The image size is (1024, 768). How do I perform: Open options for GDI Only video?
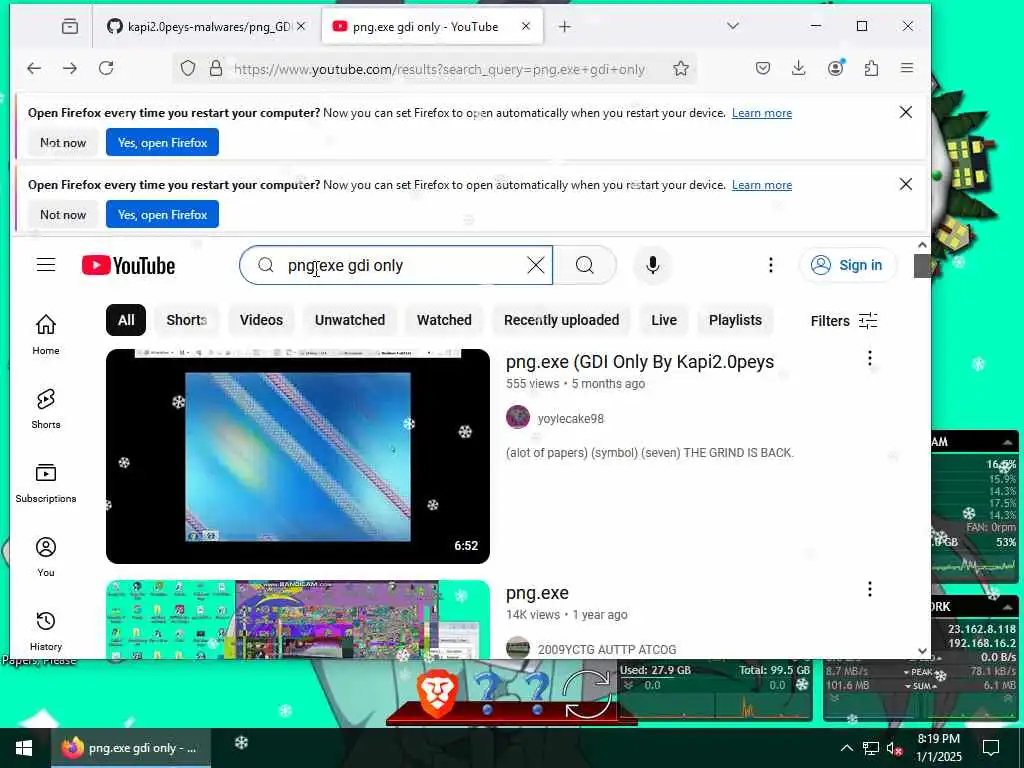tap(869, 358)
